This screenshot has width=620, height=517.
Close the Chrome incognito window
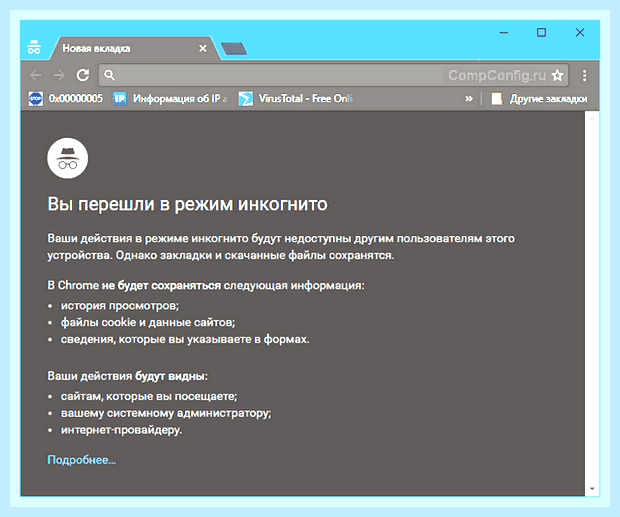[580, 32]
